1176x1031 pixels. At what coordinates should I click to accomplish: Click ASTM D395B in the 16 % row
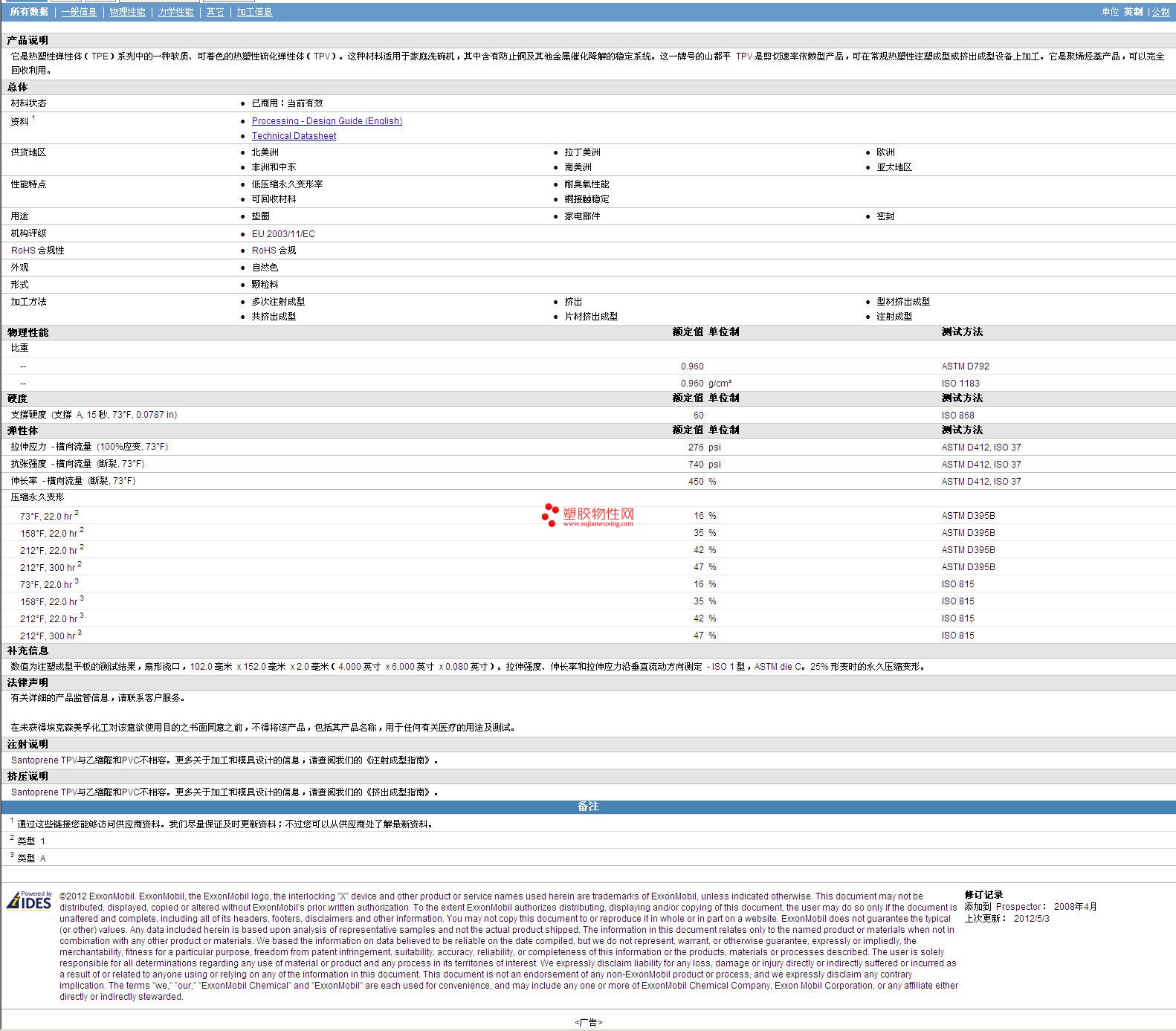pyautogui.click(x=968, y=516)
